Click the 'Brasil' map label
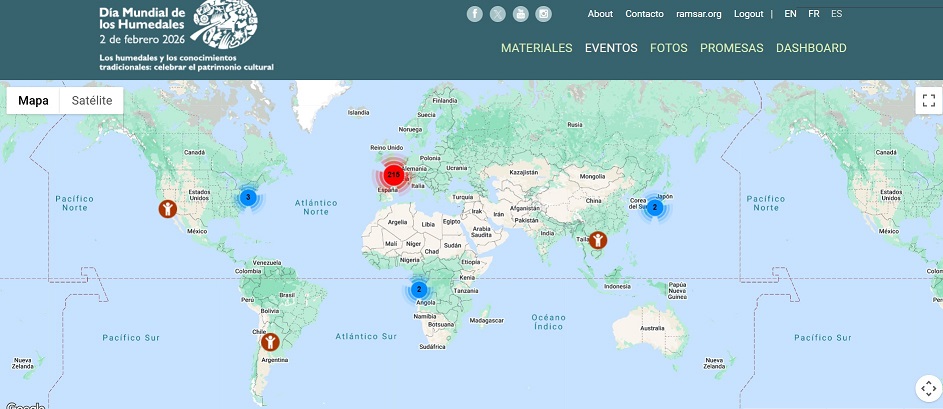 [287, 295]
